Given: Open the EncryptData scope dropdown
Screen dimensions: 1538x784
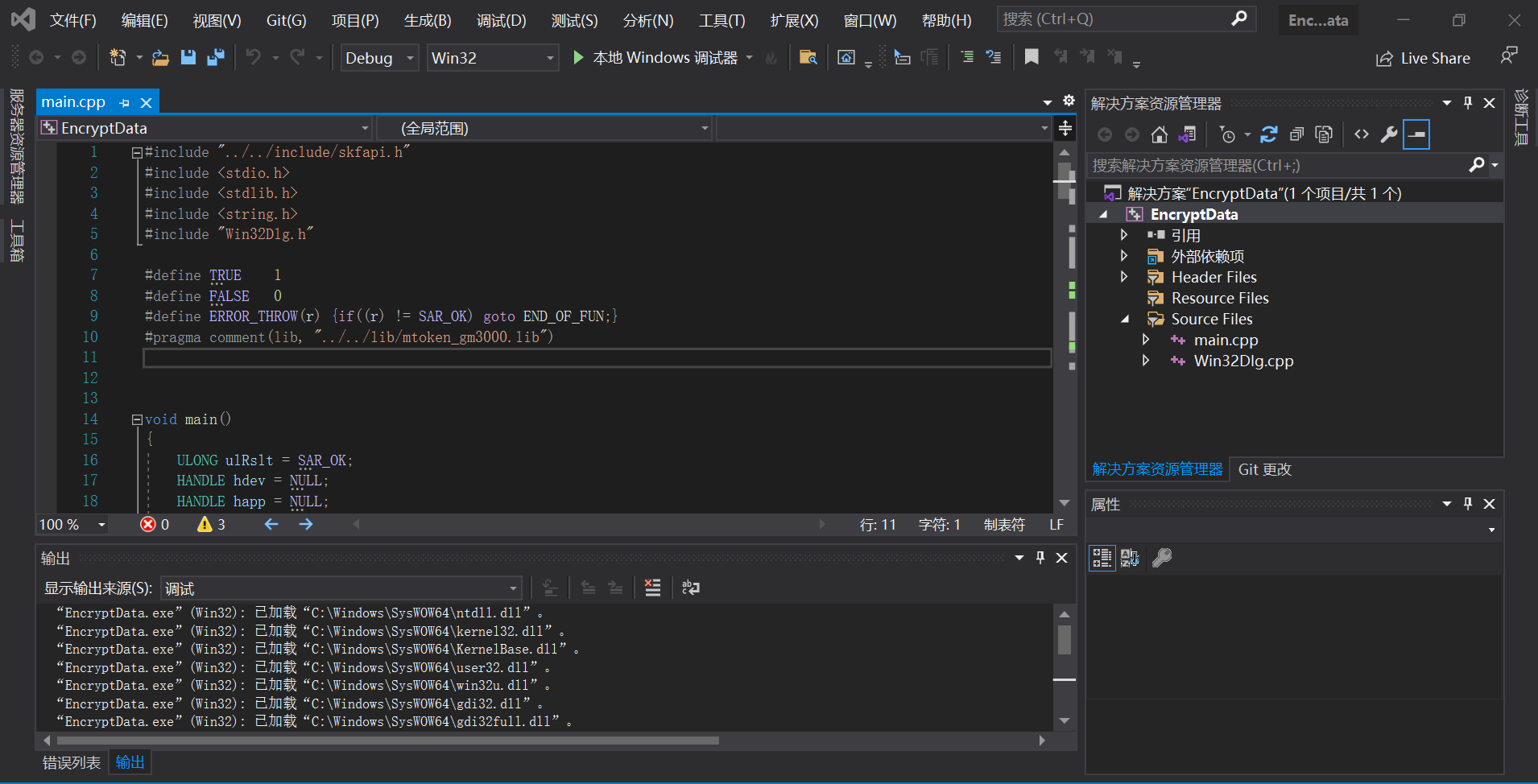Looking at the screenshot, I should pyautogui.click(x=205, y=128).
